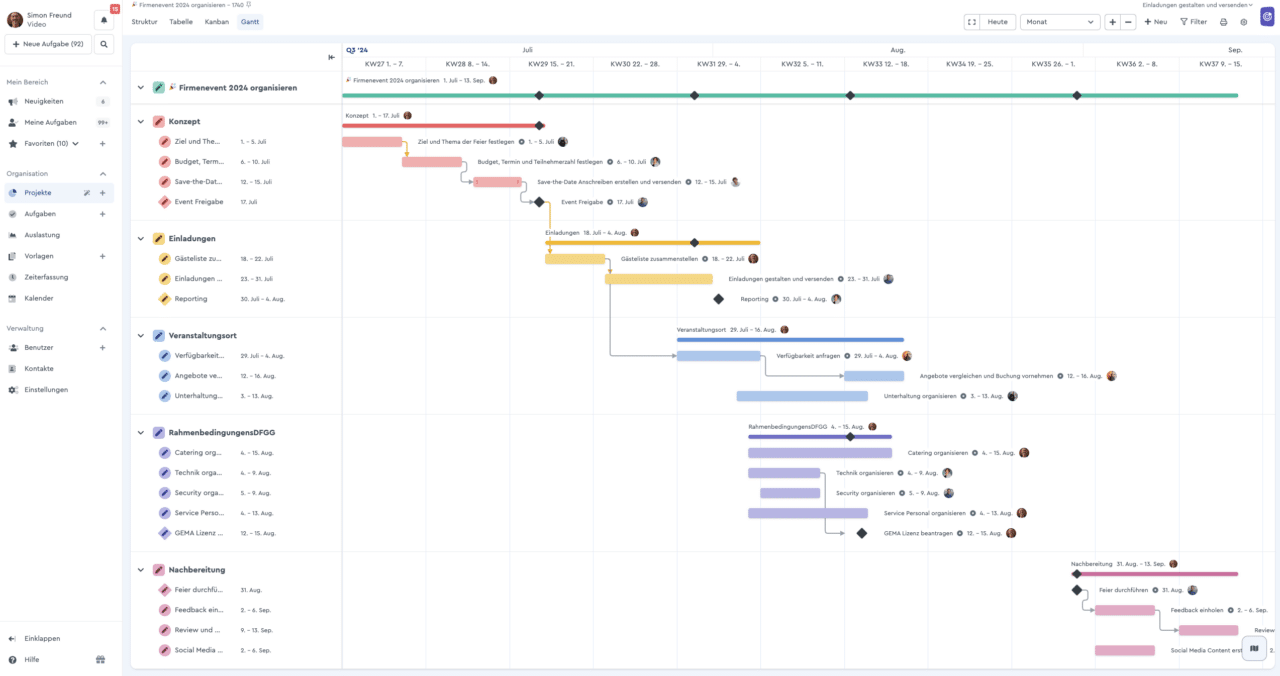
Task: Open Gantt view settings gear
Action: tap(1243, 22)
